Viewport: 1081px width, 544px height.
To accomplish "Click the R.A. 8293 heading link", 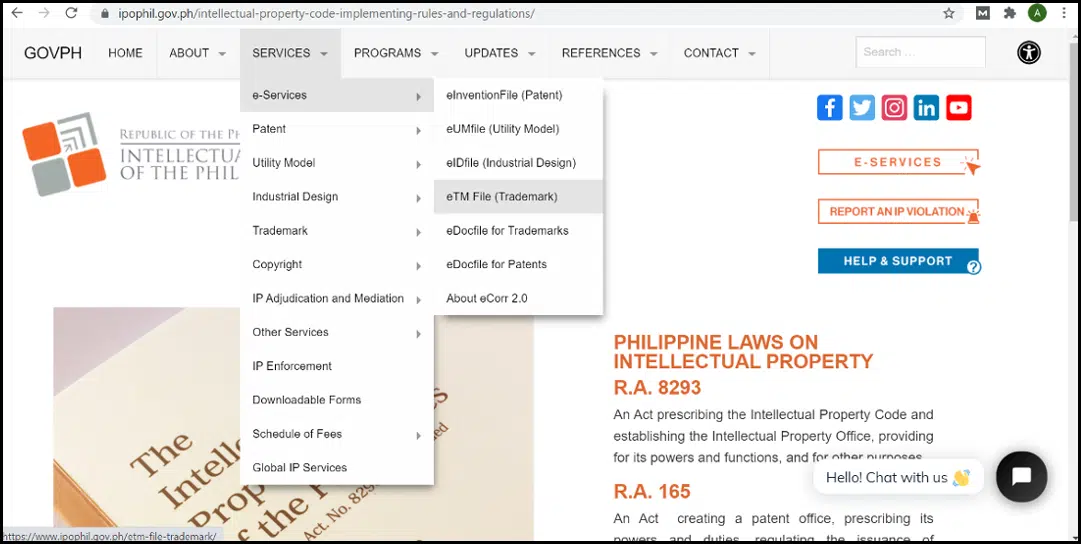I will 657,387.
